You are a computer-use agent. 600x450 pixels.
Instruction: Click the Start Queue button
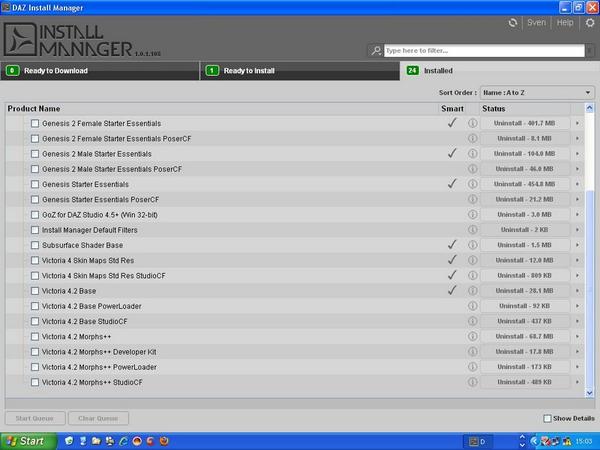(35, 418)
